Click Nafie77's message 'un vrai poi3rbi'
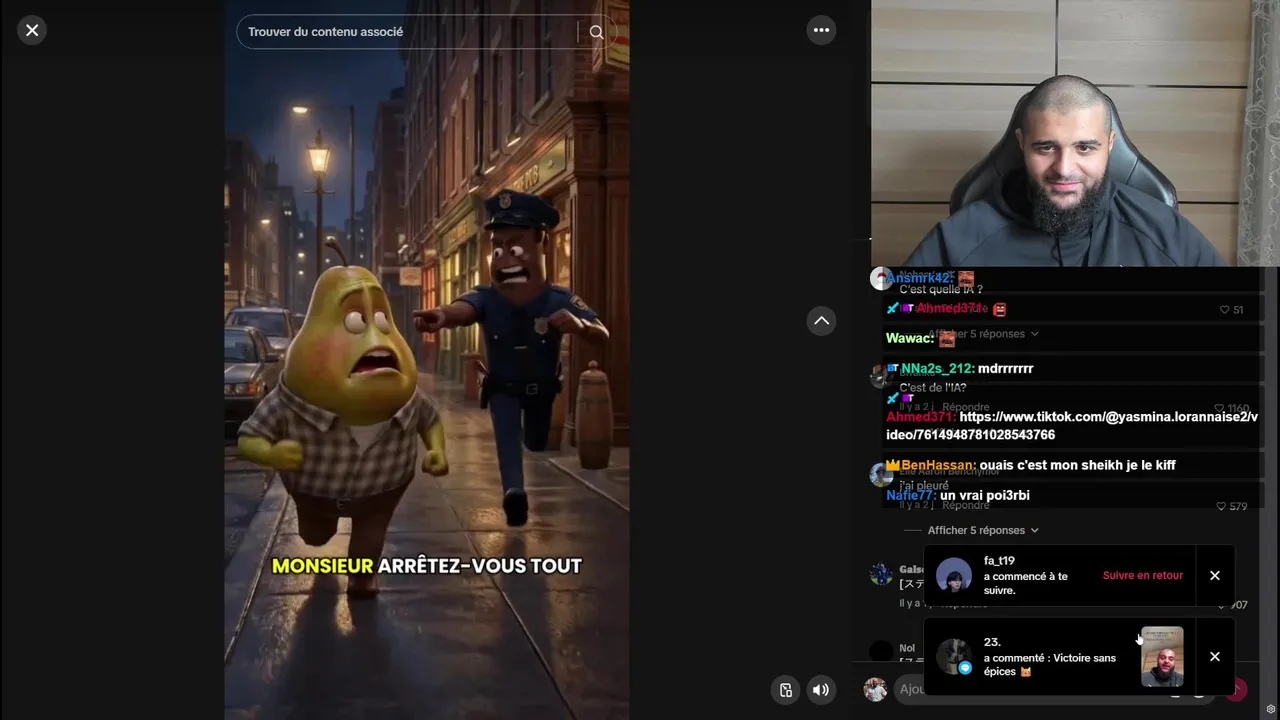Viewport: 1280px width, 720px height. [984, 495]
